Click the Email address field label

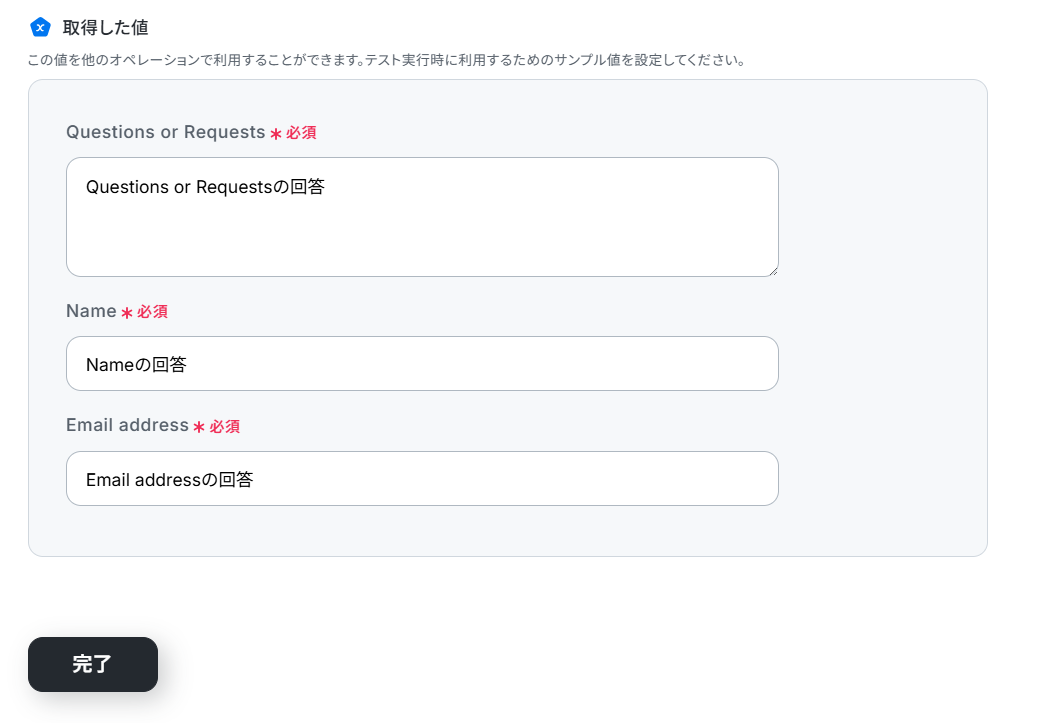coord(127,425)
